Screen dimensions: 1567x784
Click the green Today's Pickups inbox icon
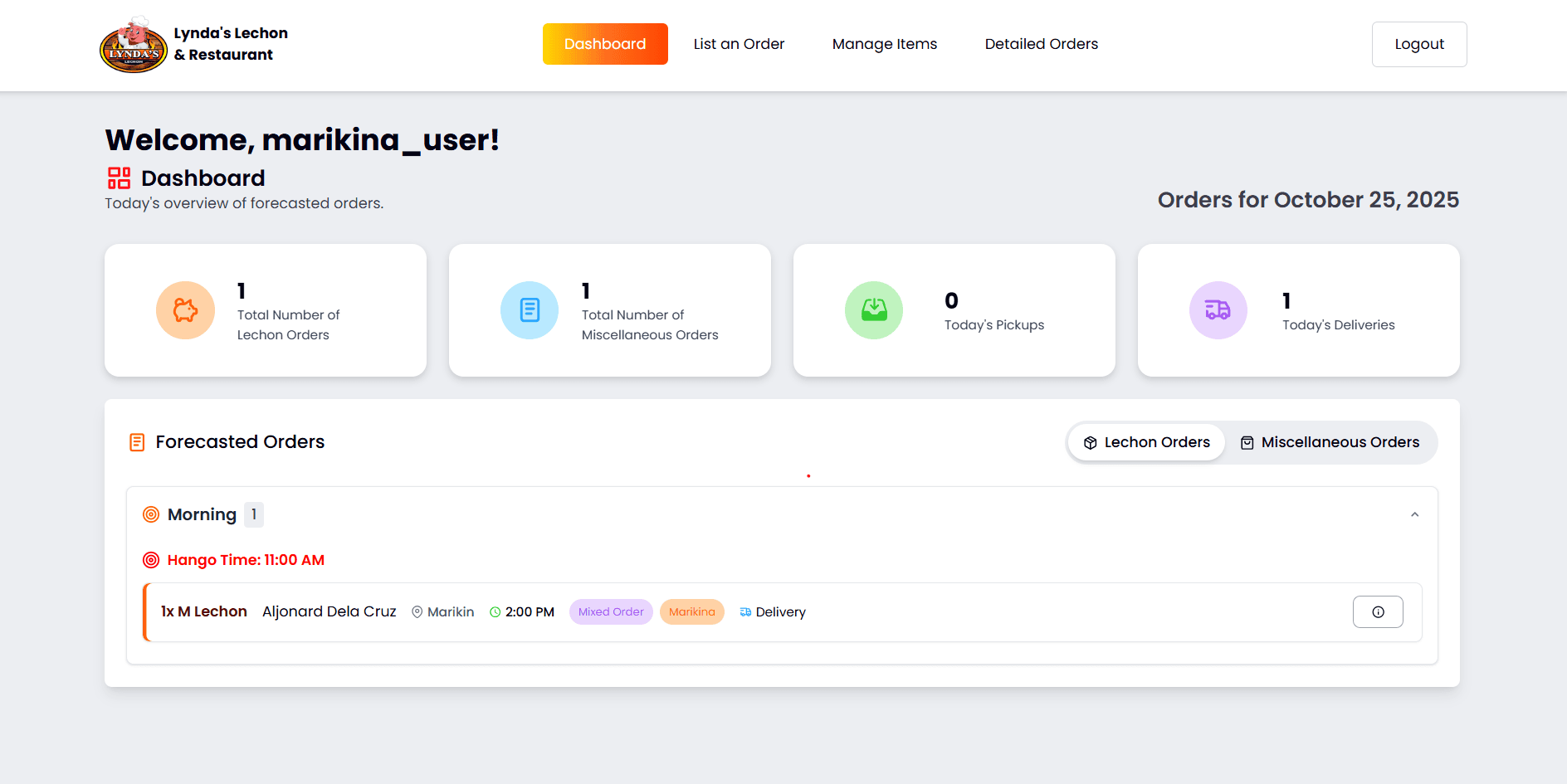coord(874,310)
